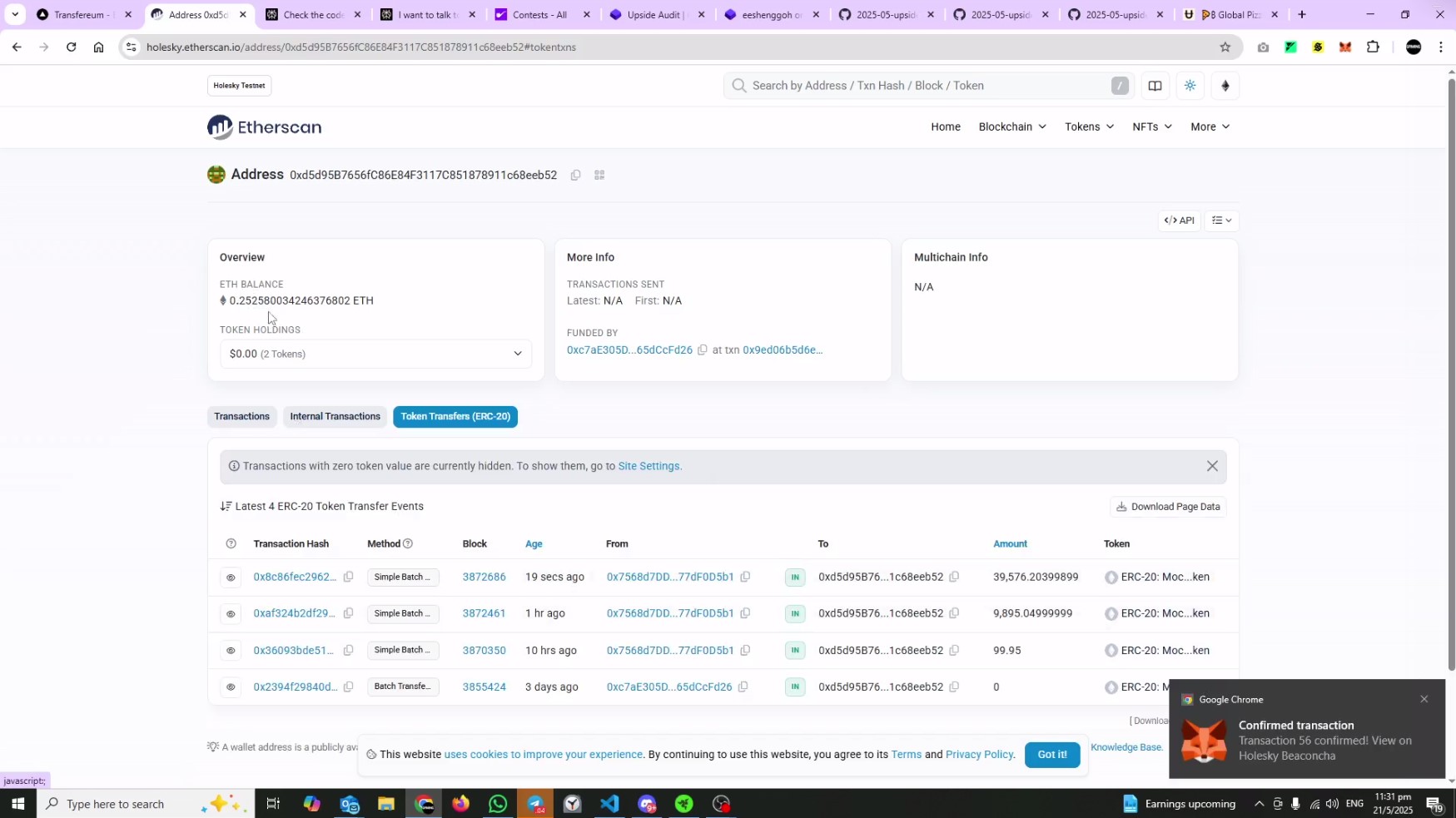Dismiss the zero token value notice

[1212, 467]
